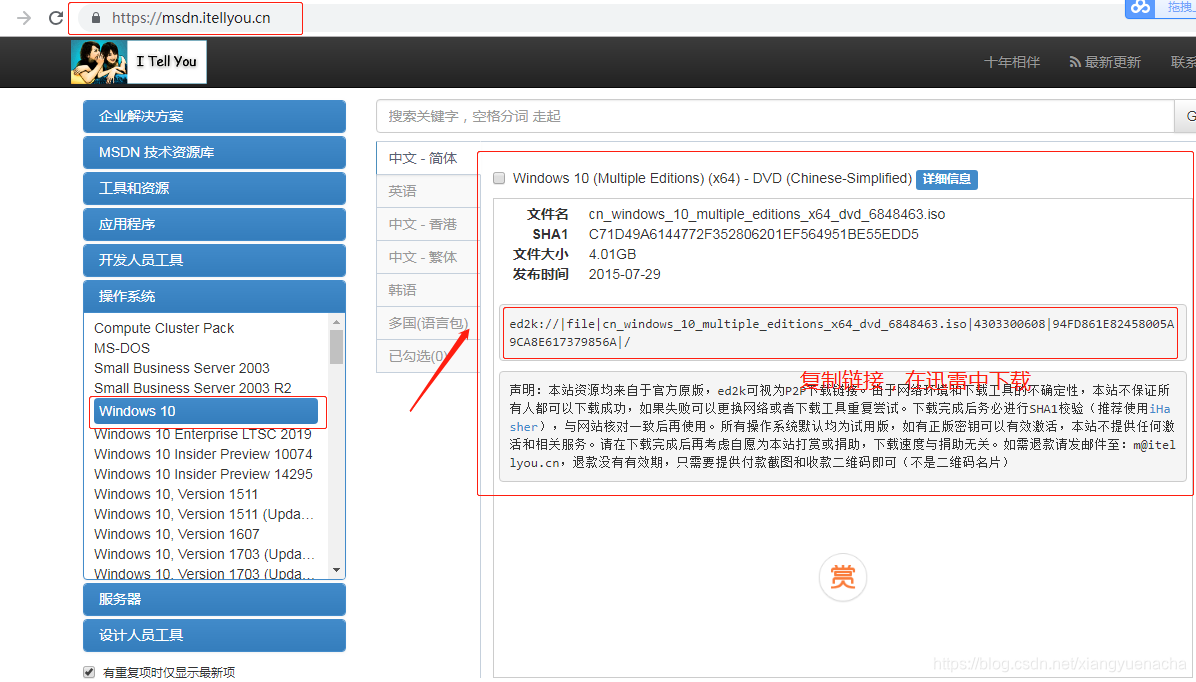Select Windows 10 Enterprise LTSC 2019
This screenshot has height=682, width=1196.
point(203,434)
